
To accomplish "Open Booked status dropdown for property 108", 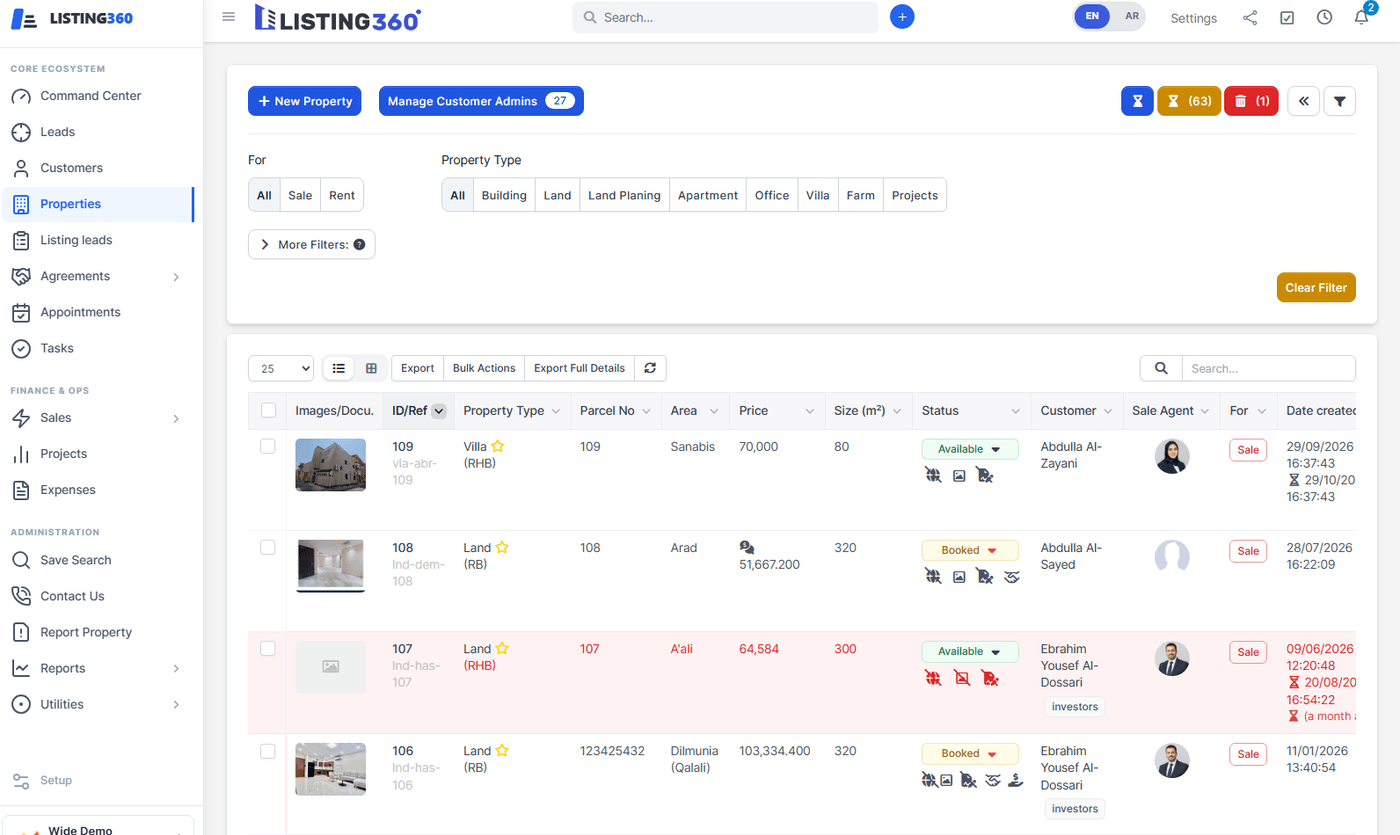I will click(970, 550).
